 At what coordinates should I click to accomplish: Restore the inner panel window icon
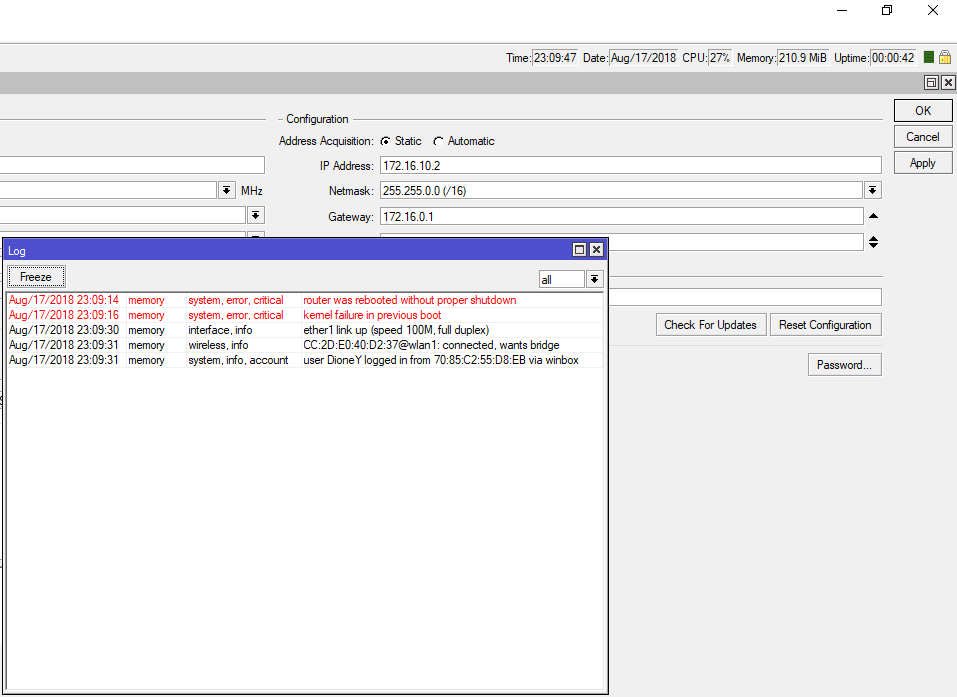pyautogui.click(x=931, y=82)
